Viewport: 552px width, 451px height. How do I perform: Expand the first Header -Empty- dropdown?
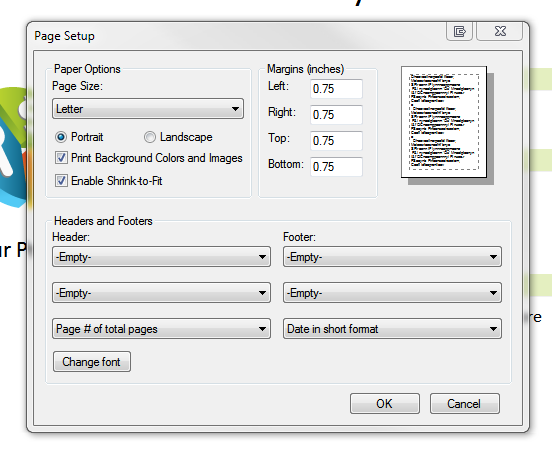[x=161, y=257]
